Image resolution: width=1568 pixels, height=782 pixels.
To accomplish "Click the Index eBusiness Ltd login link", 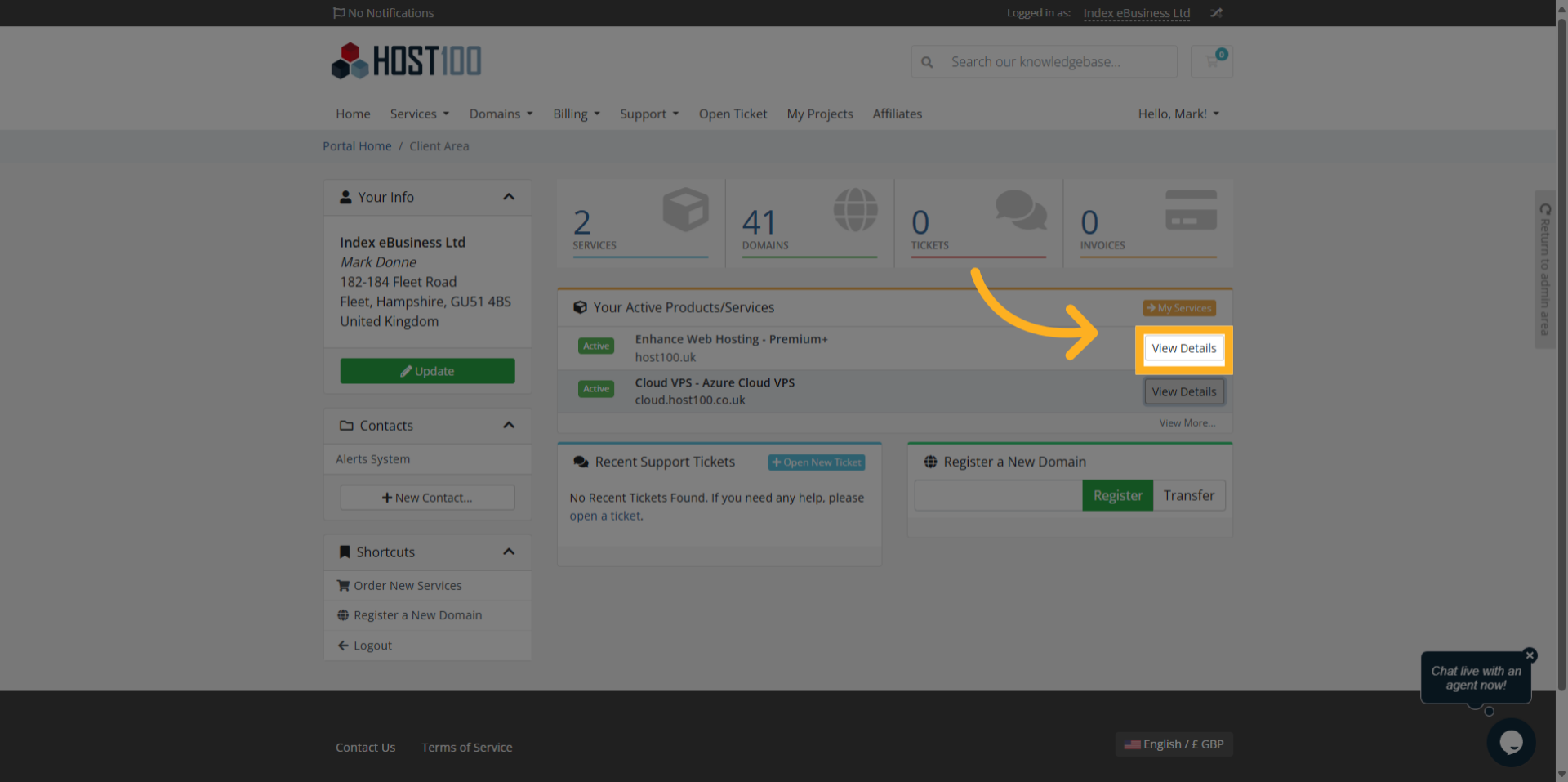I will tap(1136, 13).
